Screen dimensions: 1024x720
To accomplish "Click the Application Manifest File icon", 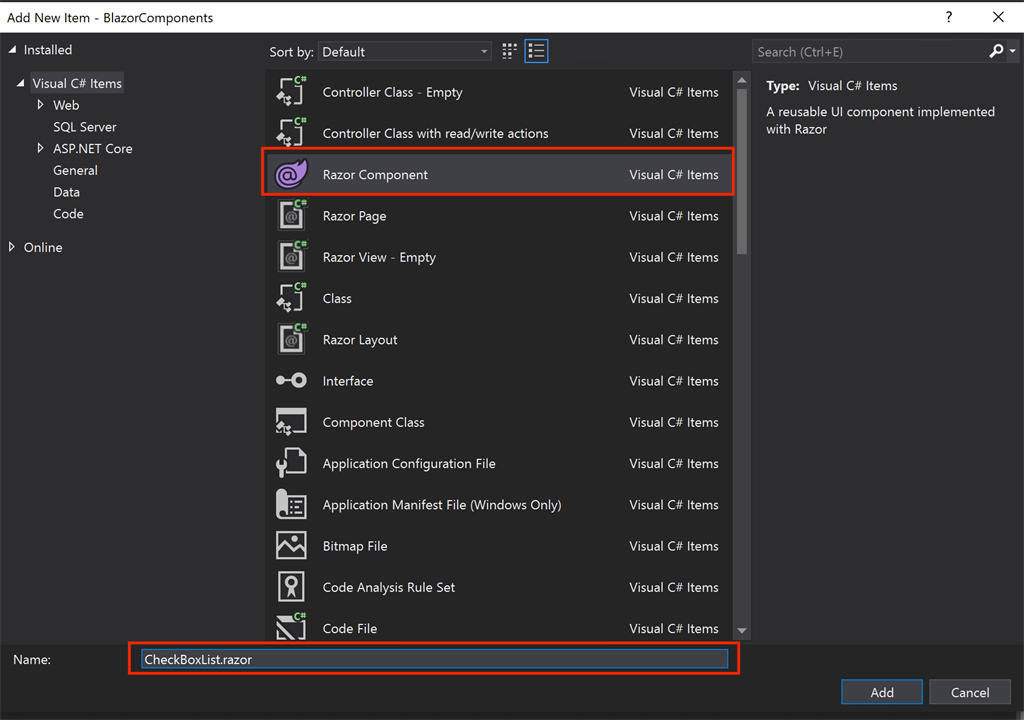I will coord(291,504).
